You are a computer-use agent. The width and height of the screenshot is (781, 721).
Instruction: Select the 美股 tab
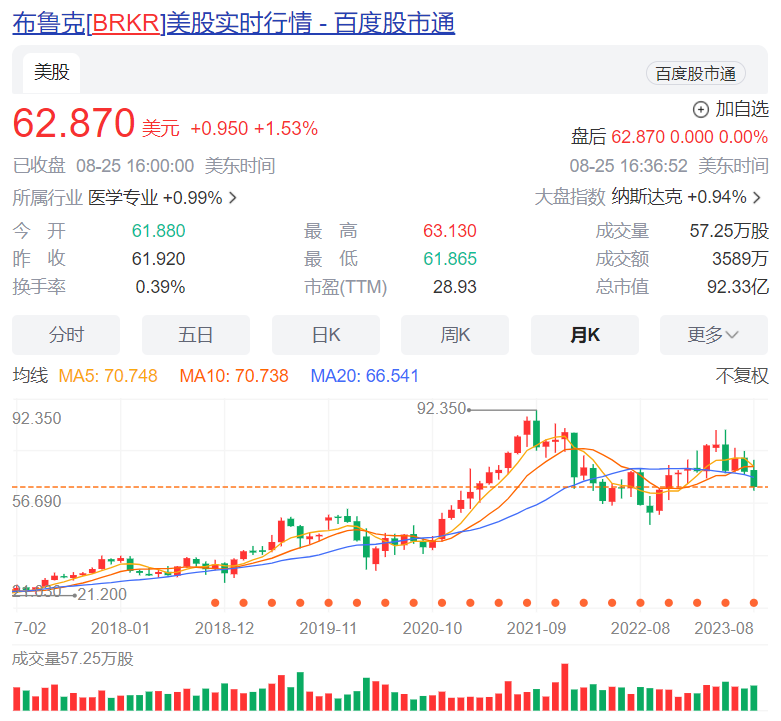[51, 73]
